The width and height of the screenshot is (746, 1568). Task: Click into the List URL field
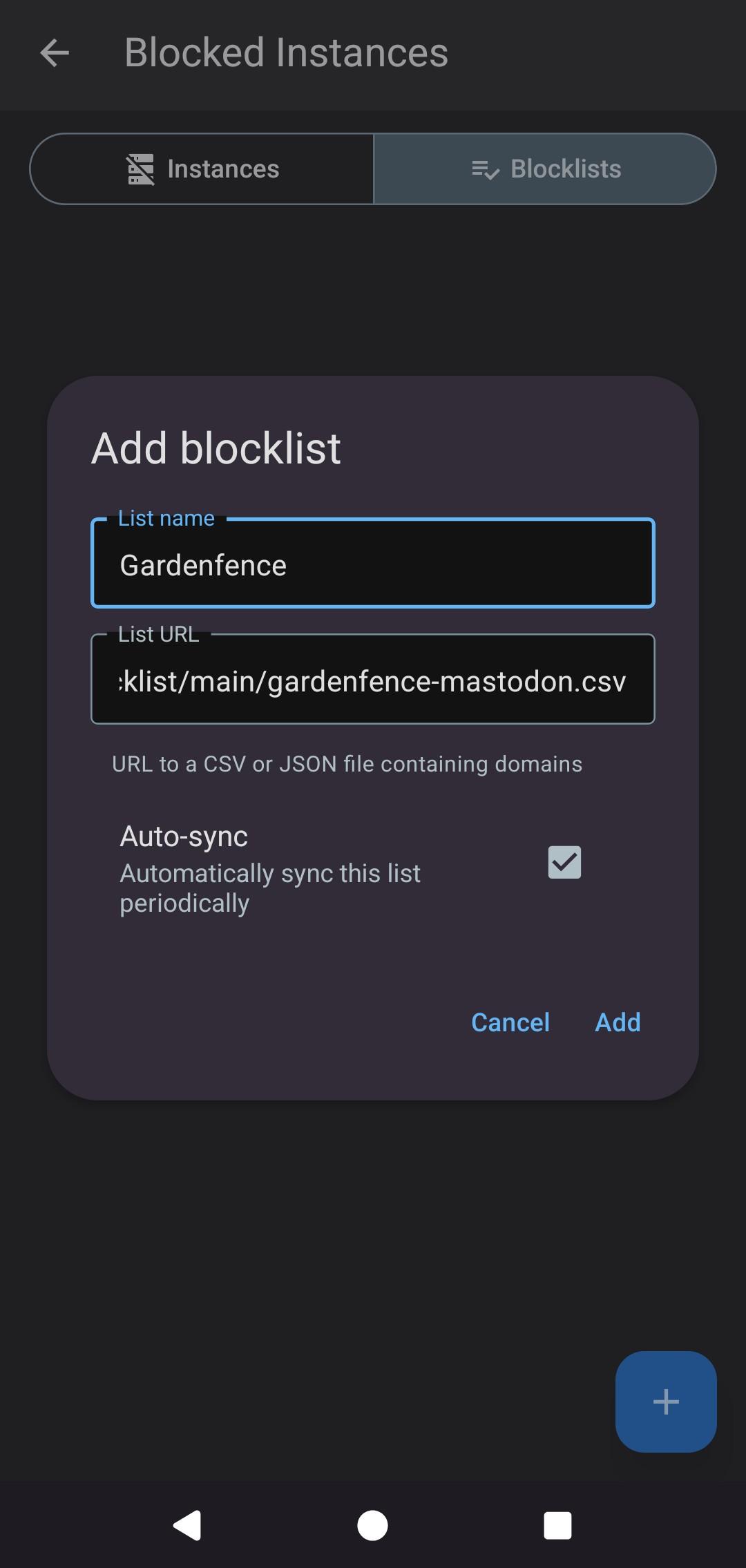click(373, 681)
